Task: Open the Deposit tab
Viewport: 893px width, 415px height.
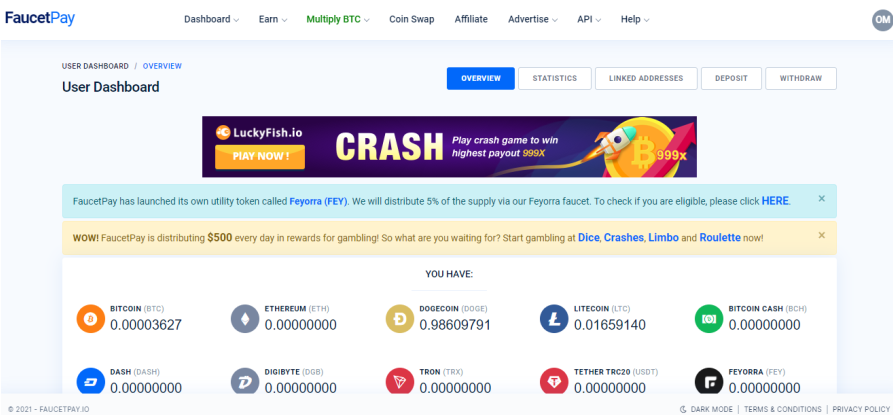Action: pos(731,79)
